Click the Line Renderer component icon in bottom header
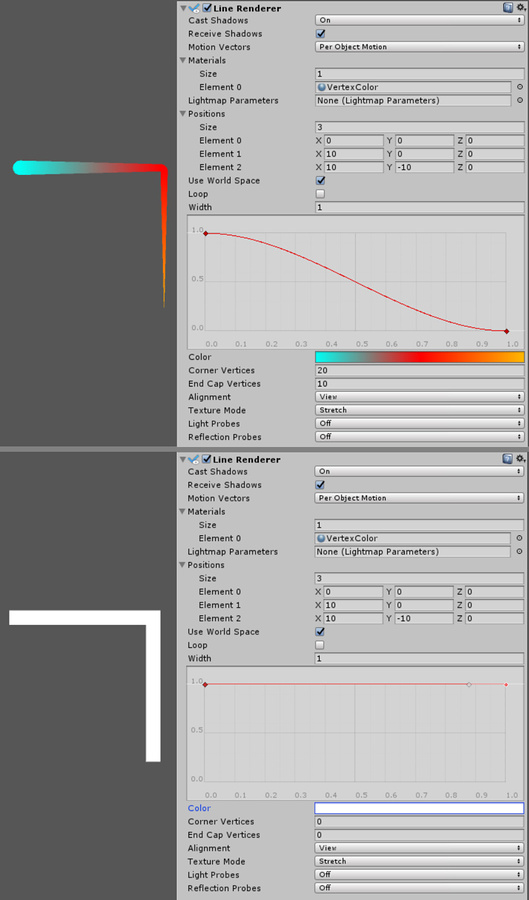 [194, 459]
